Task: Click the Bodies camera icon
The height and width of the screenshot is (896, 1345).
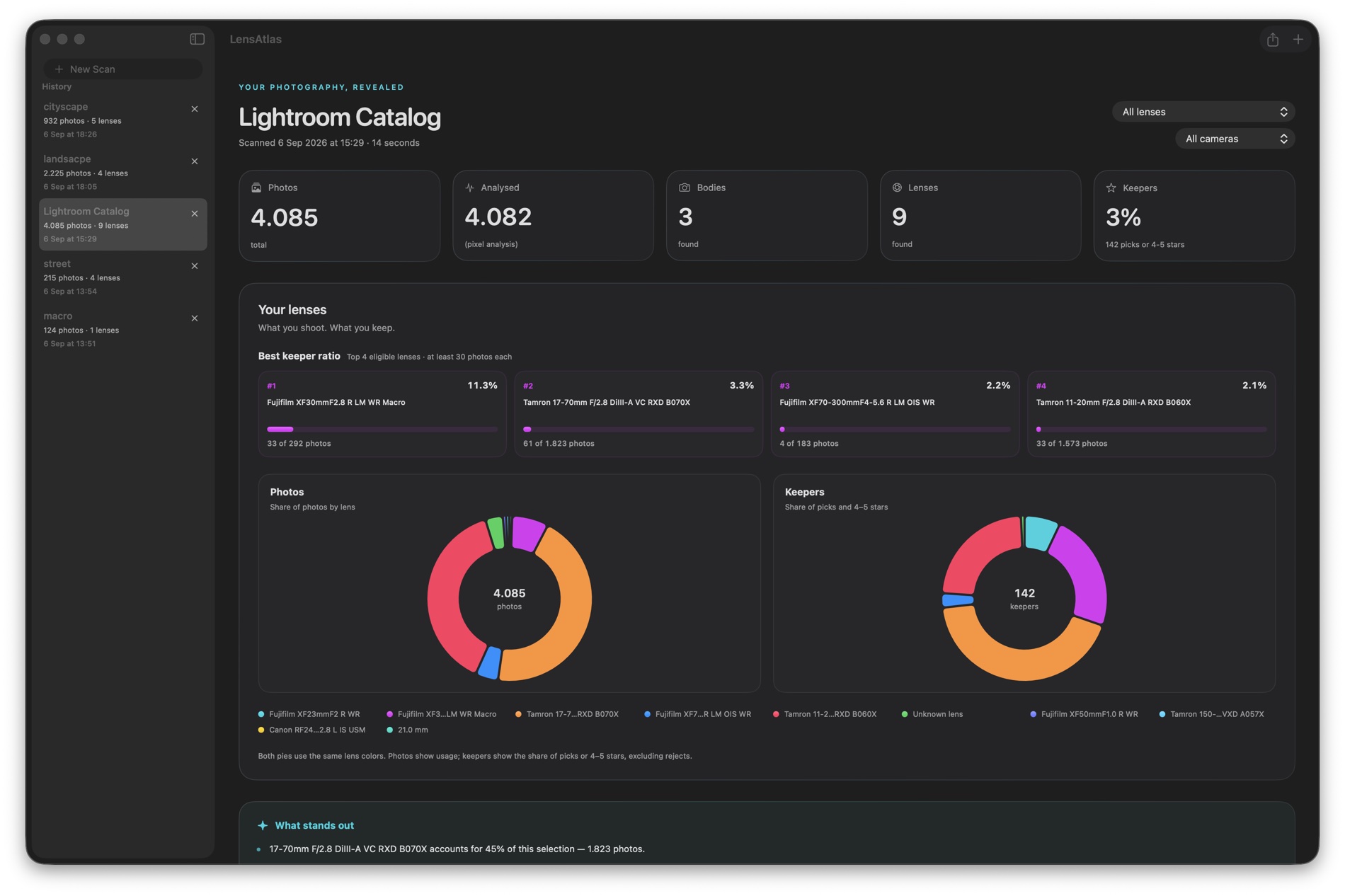Action: pyautogui.click(x=685, y=188)
